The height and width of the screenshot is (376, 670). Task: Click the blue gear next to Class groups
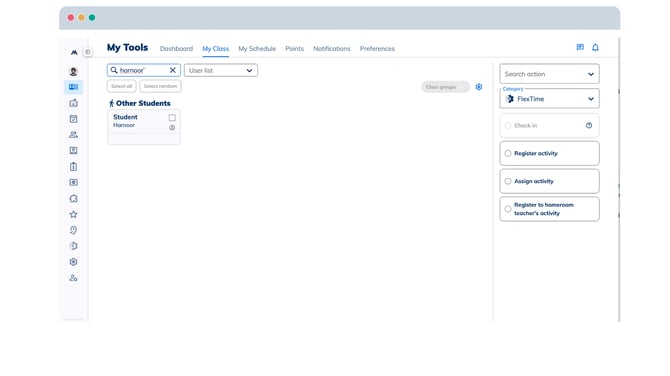point(479,87)
